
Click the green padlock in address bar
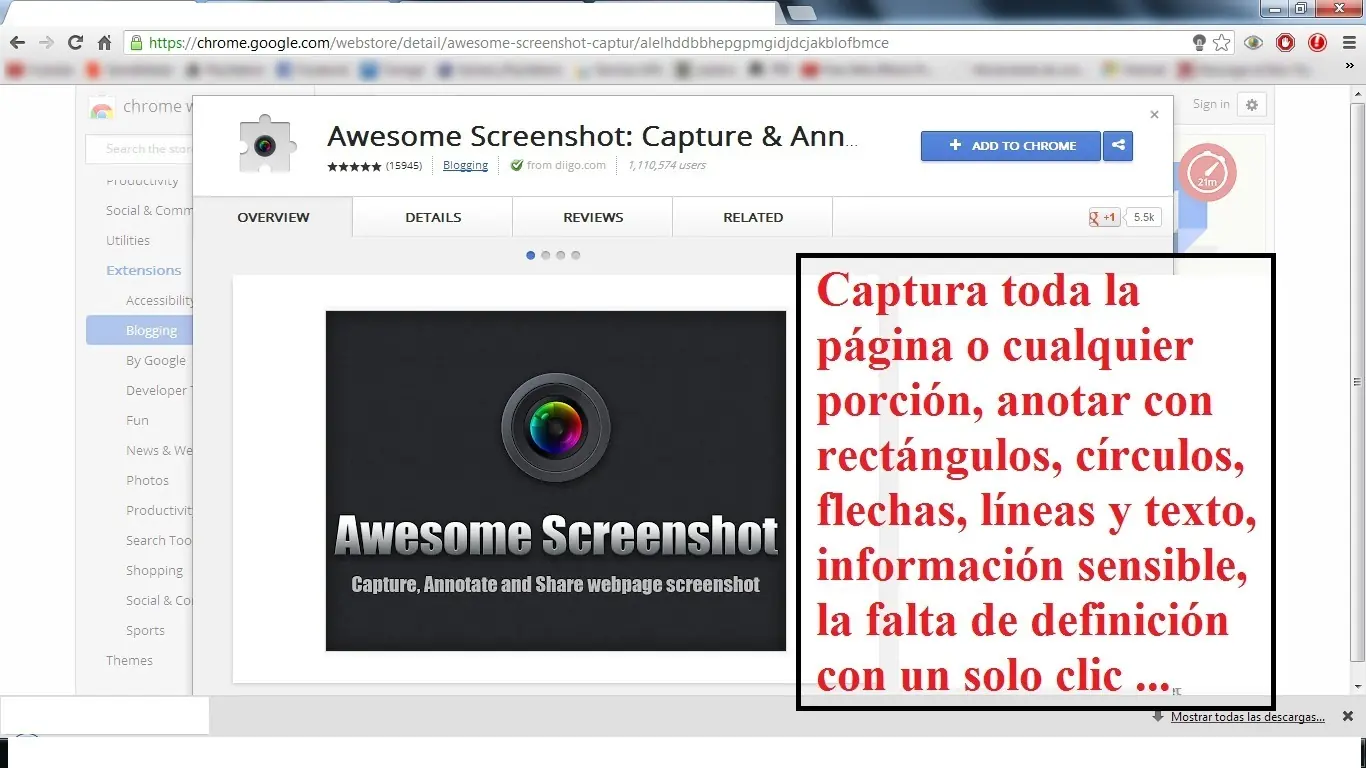(136, 43)
